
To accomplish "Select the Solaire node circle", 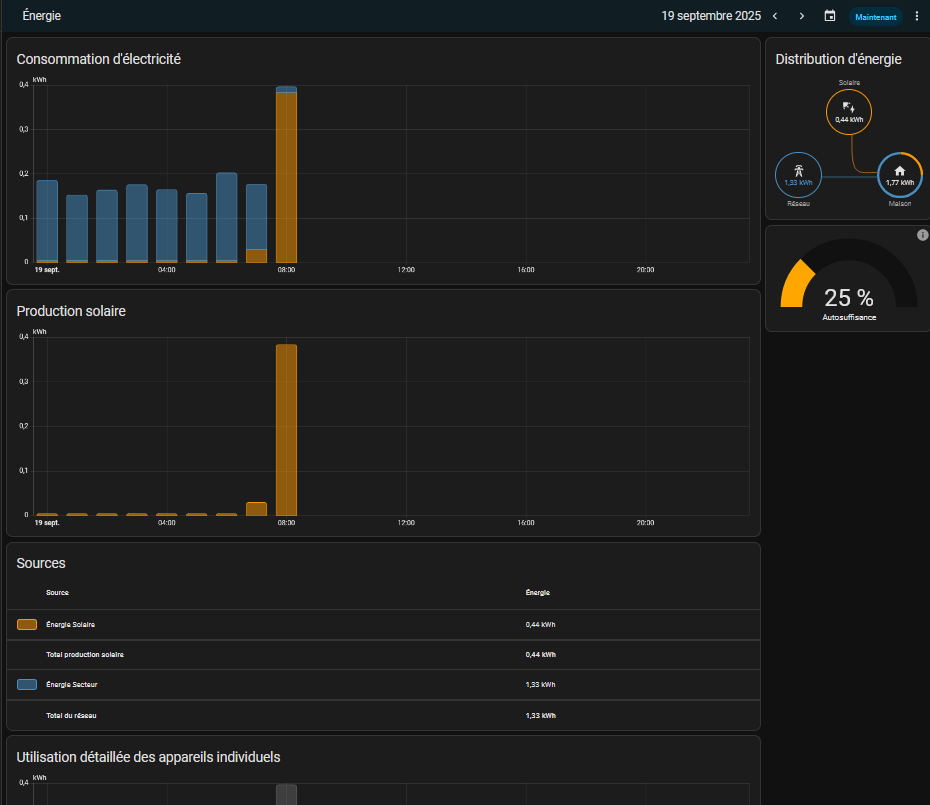I will (x=849, y=112).
